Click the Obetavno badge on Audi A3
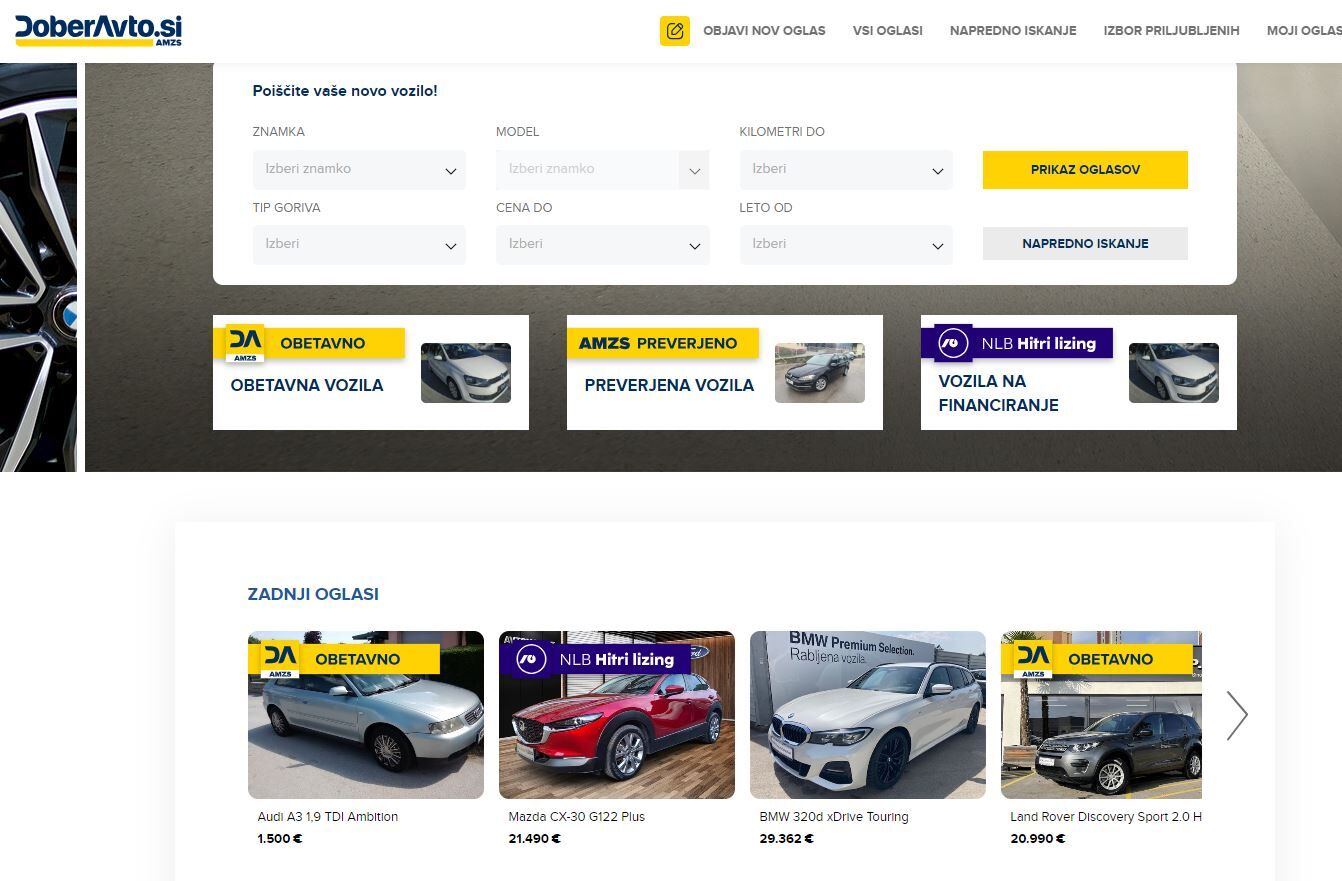 (x=350, y=659)
